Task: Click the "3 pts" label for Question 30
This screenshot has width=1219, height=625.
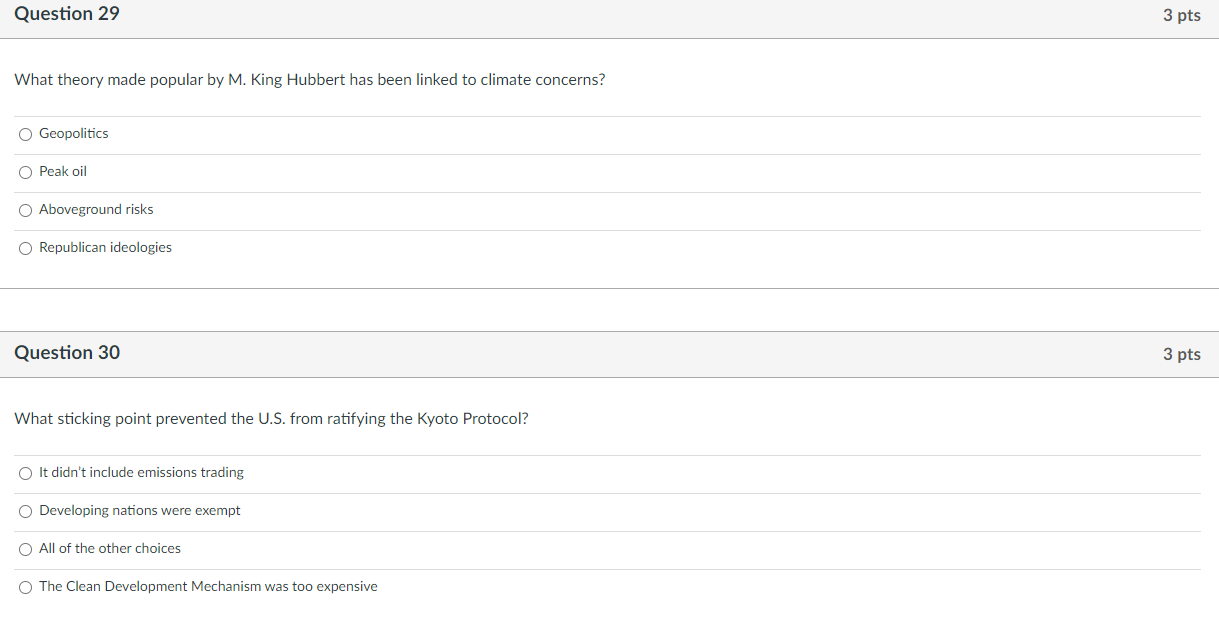Action: point(1181,354)
